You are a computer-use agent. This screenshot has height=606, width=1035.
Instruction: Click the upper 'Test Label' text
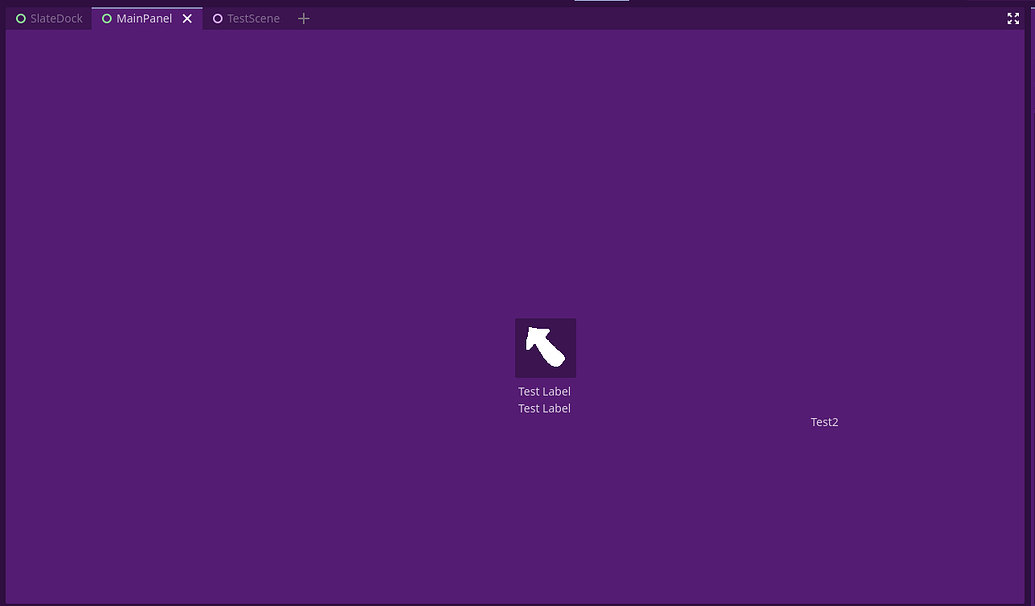[x=545, y=391]
